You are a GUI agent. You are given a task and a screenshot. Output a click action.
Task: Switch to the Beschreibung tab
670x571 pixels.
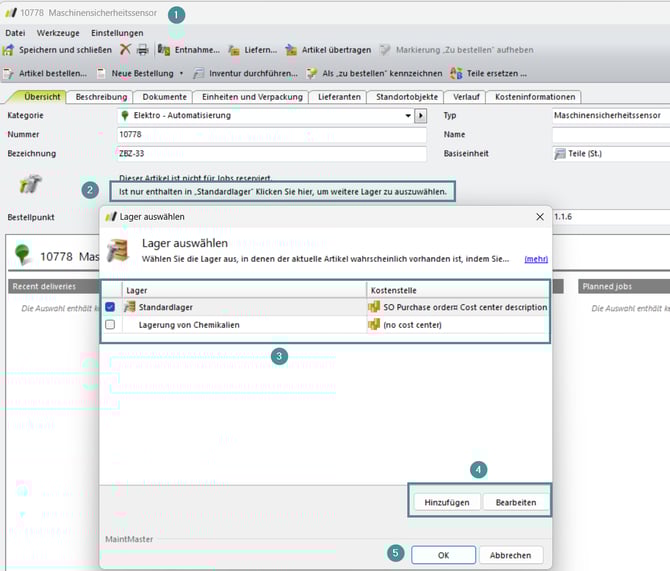pyautogui.click(x=101, y=97)
